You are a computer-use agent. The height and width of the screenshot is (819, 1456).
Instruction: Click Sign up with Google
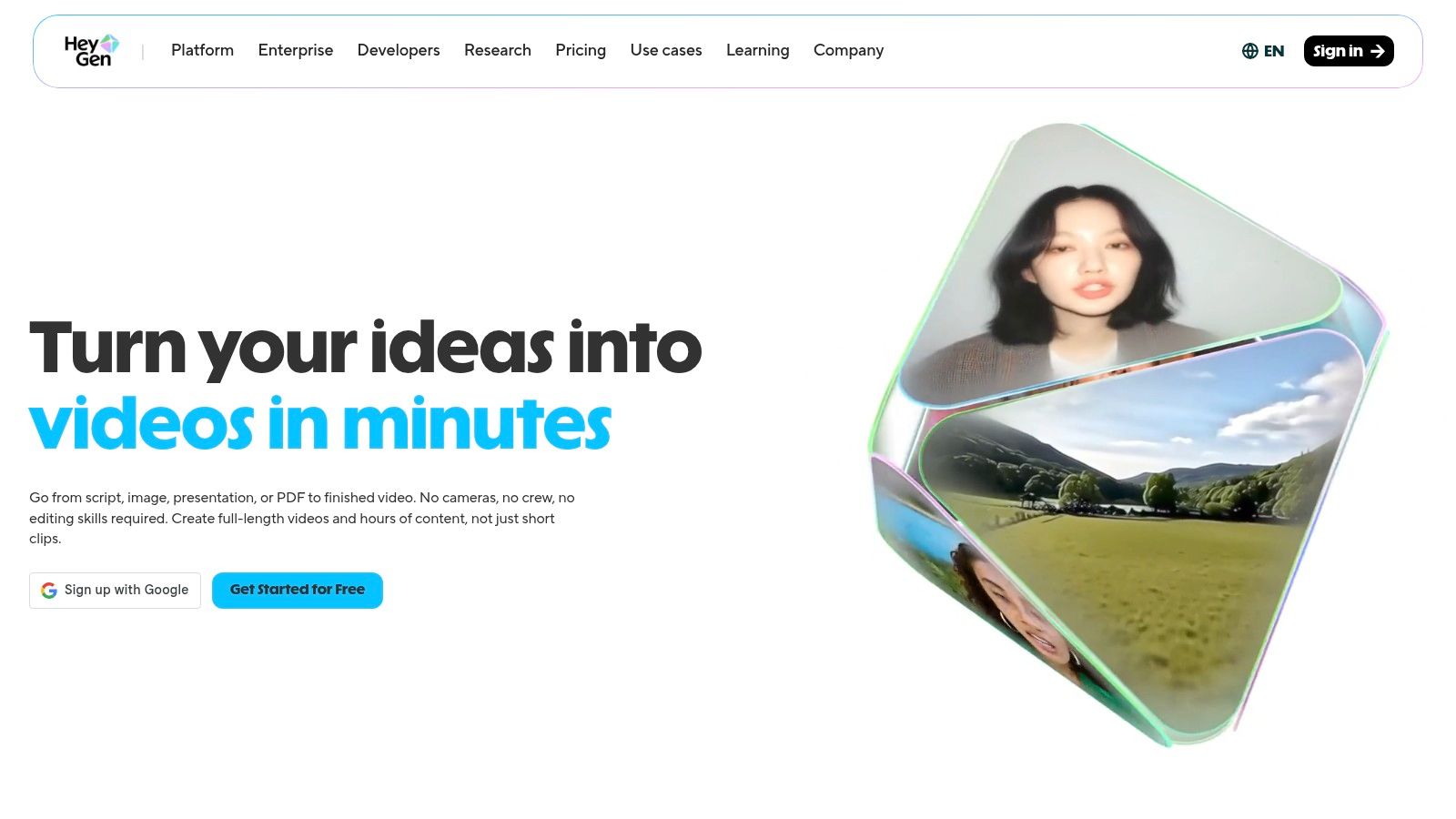pyautogui.click(x=115, y=591)
